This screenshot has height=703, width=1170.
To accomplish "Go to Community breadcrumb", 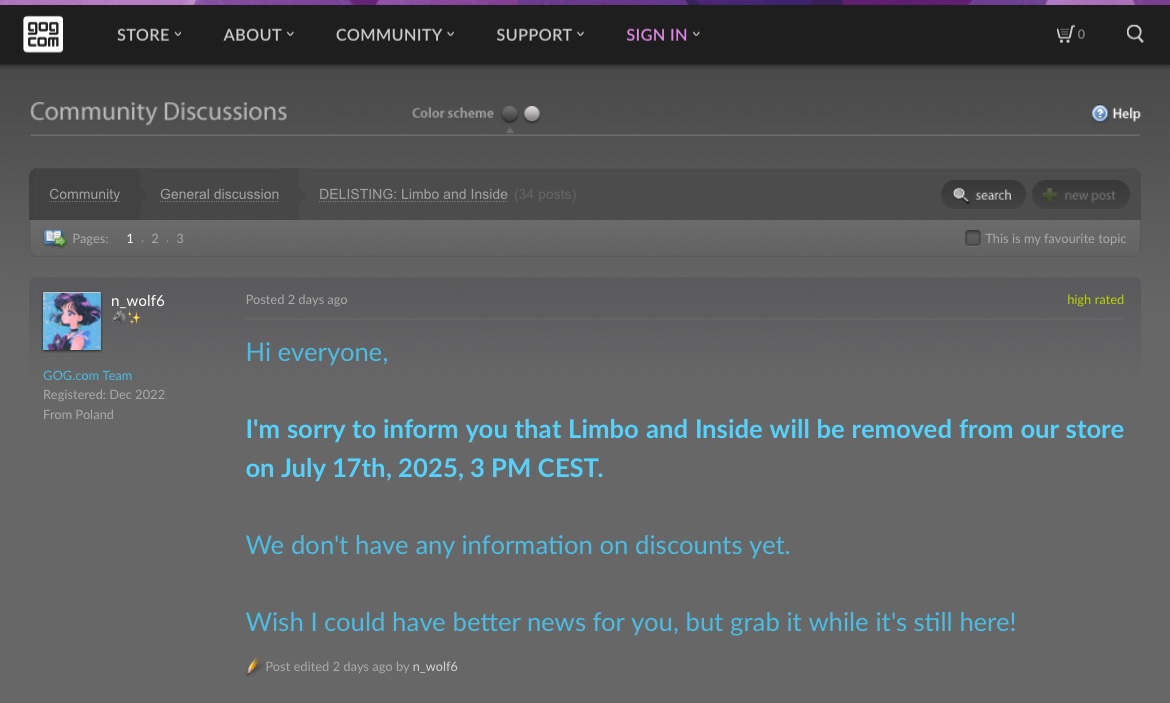I will coord(84,194).
